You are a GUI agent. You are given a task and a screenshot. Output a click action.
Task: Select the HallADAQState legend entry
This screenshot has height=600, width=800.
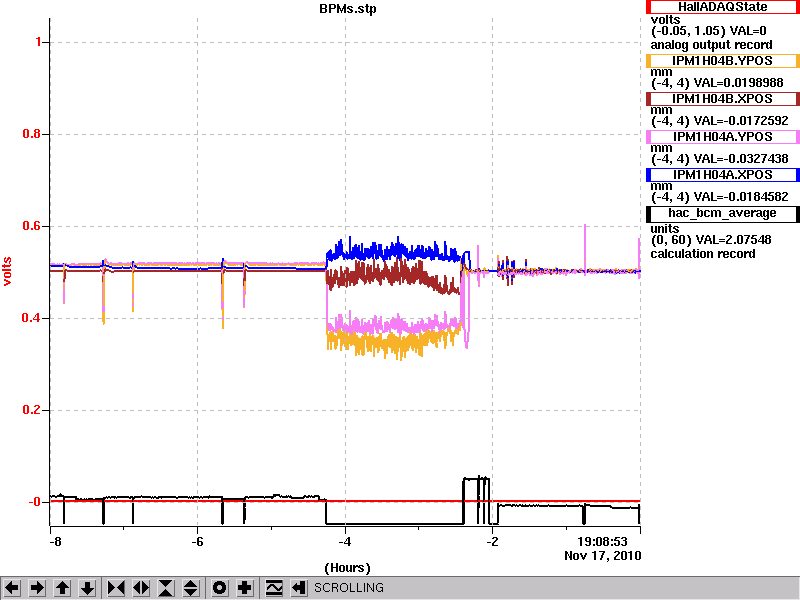click(722, 7)
